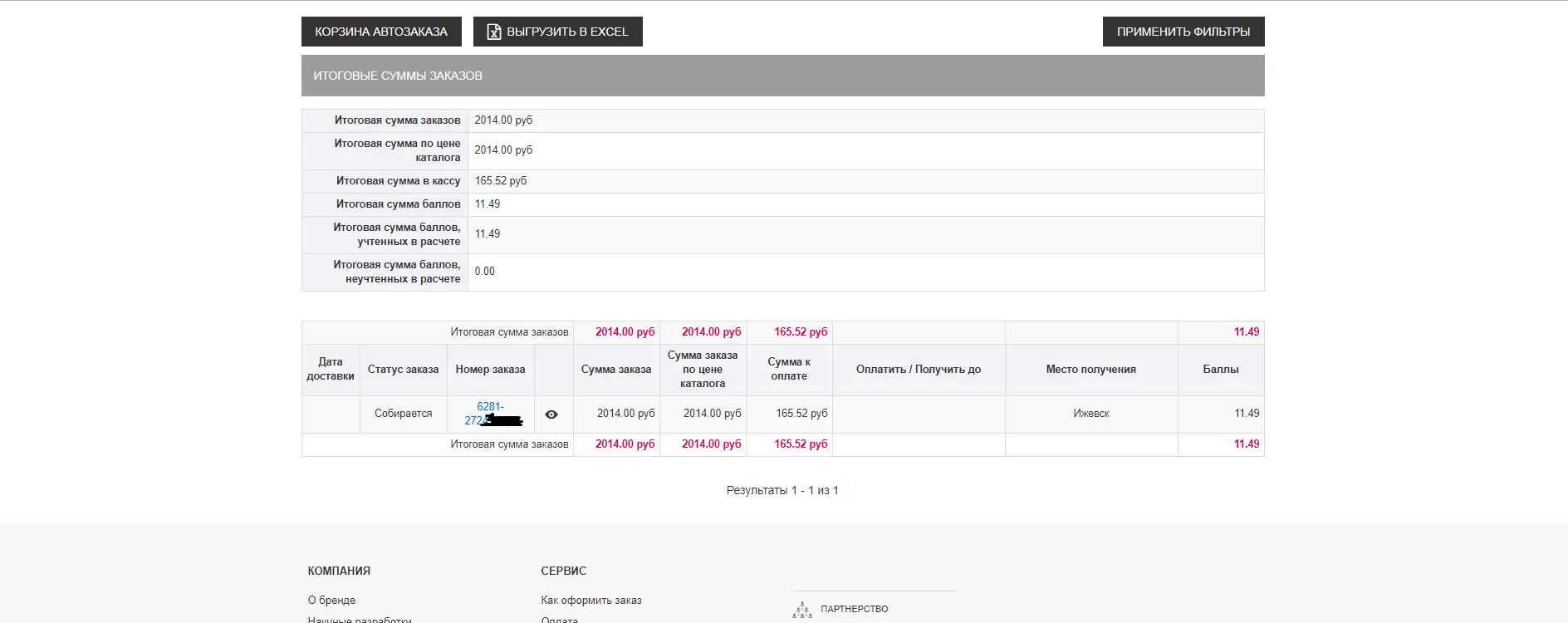Open the Партнерство footer link
1568x623 pixels.
pyautogui.click(x=854, y=609)
